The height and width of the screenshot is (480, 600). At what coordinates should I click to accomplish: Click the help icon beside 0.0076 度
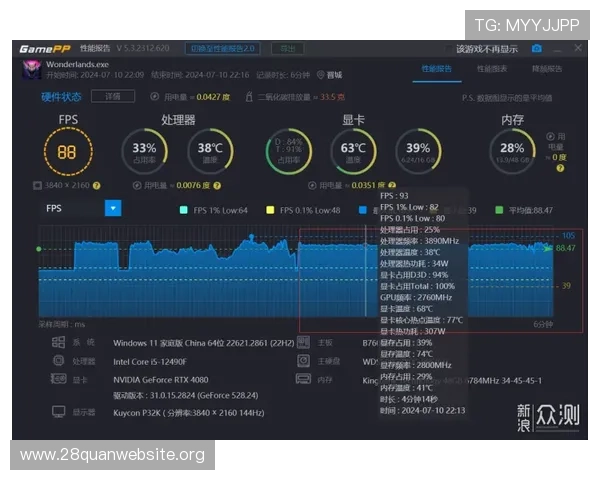(217, 186)
